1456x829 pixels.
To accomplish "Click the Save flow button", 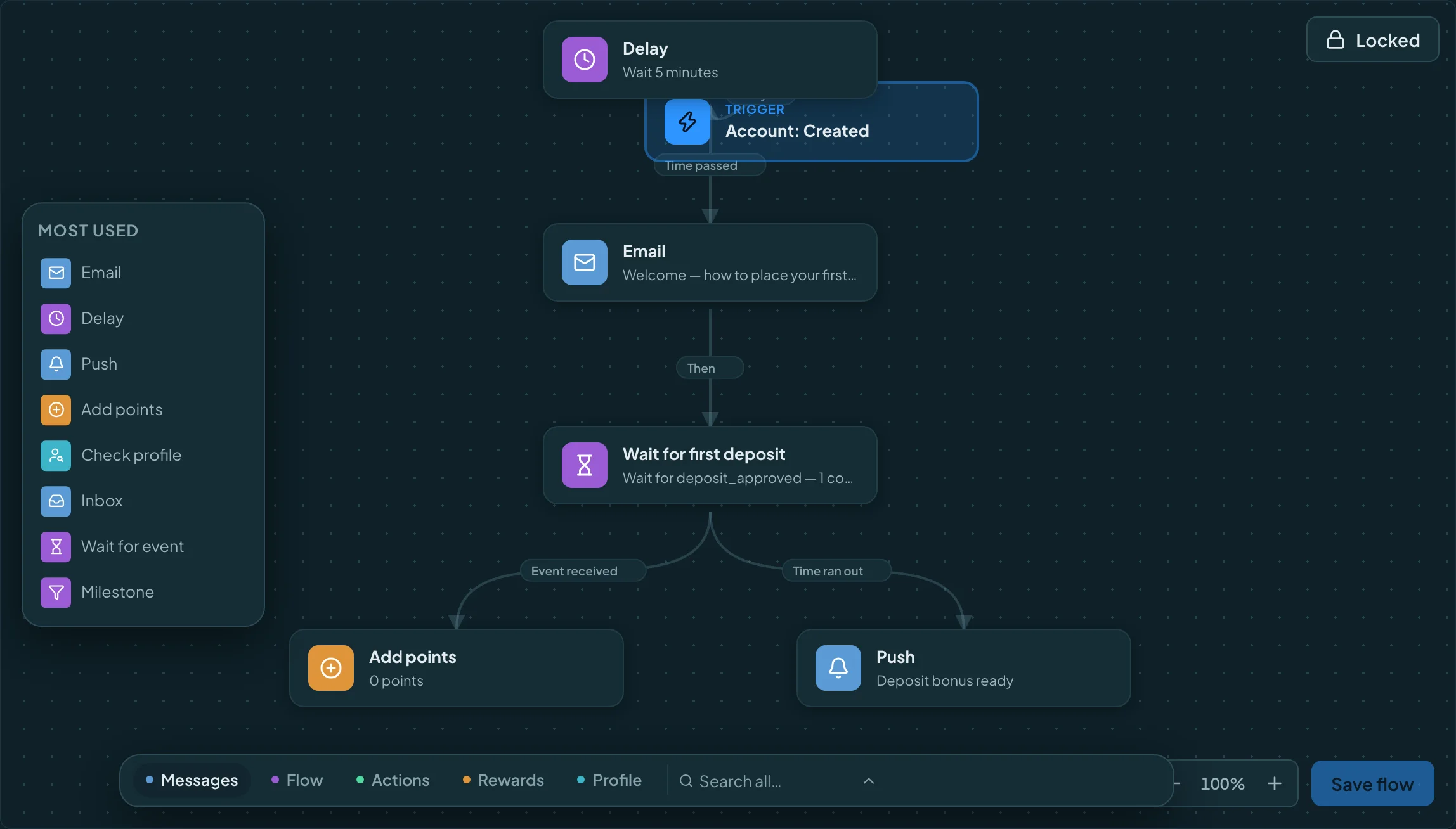I will (1372, 784).
